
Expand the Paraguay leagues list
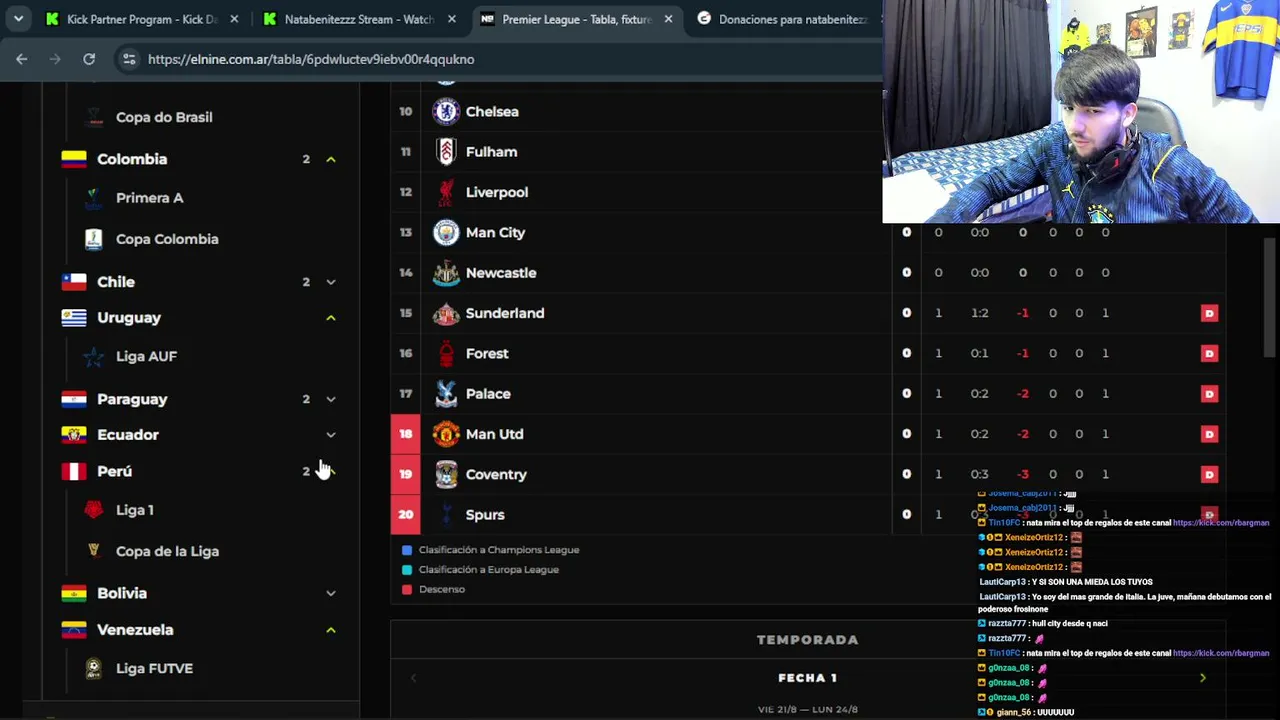click(x=331, y=399)
